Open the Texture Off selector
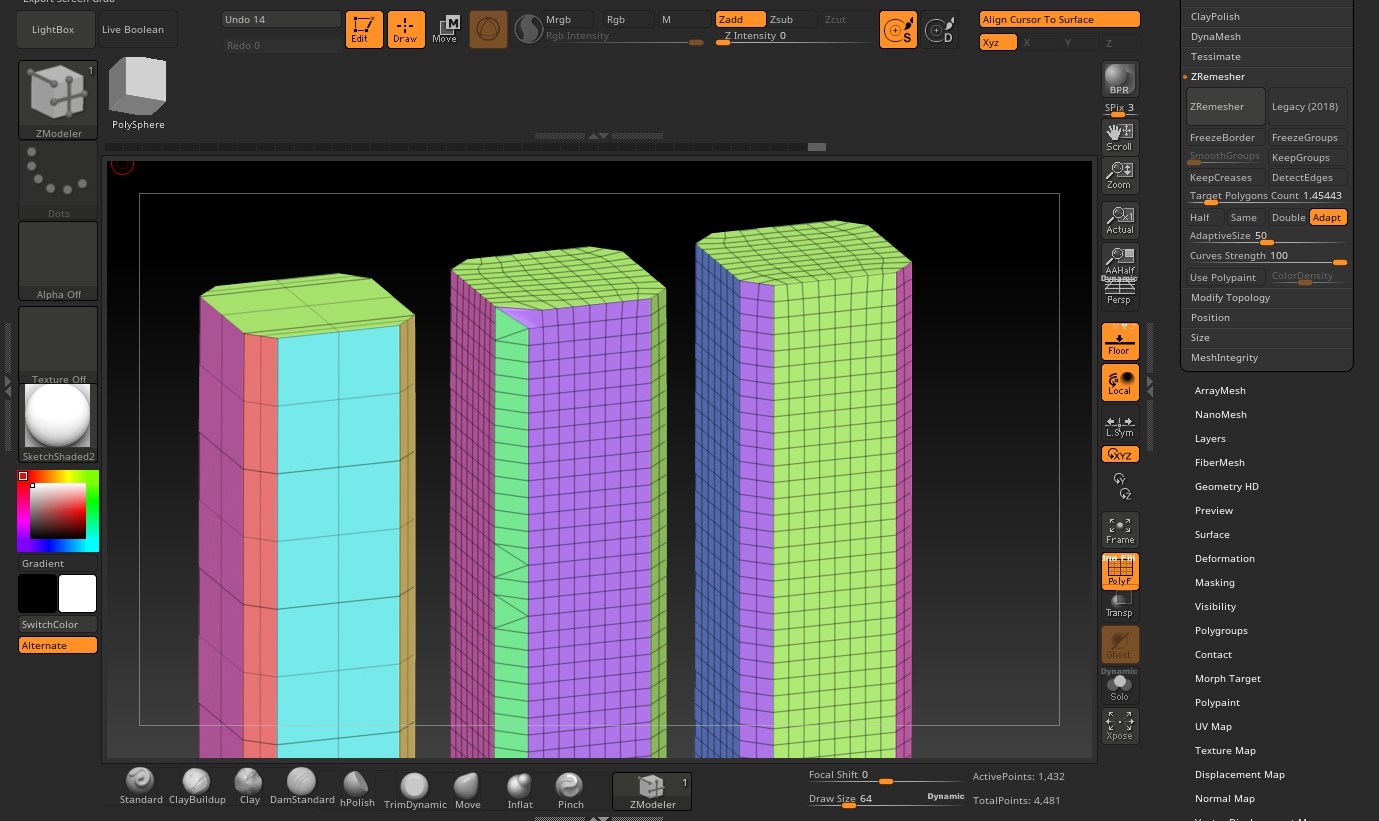This screenshot has width=1379, height=821. pos(58,345)
